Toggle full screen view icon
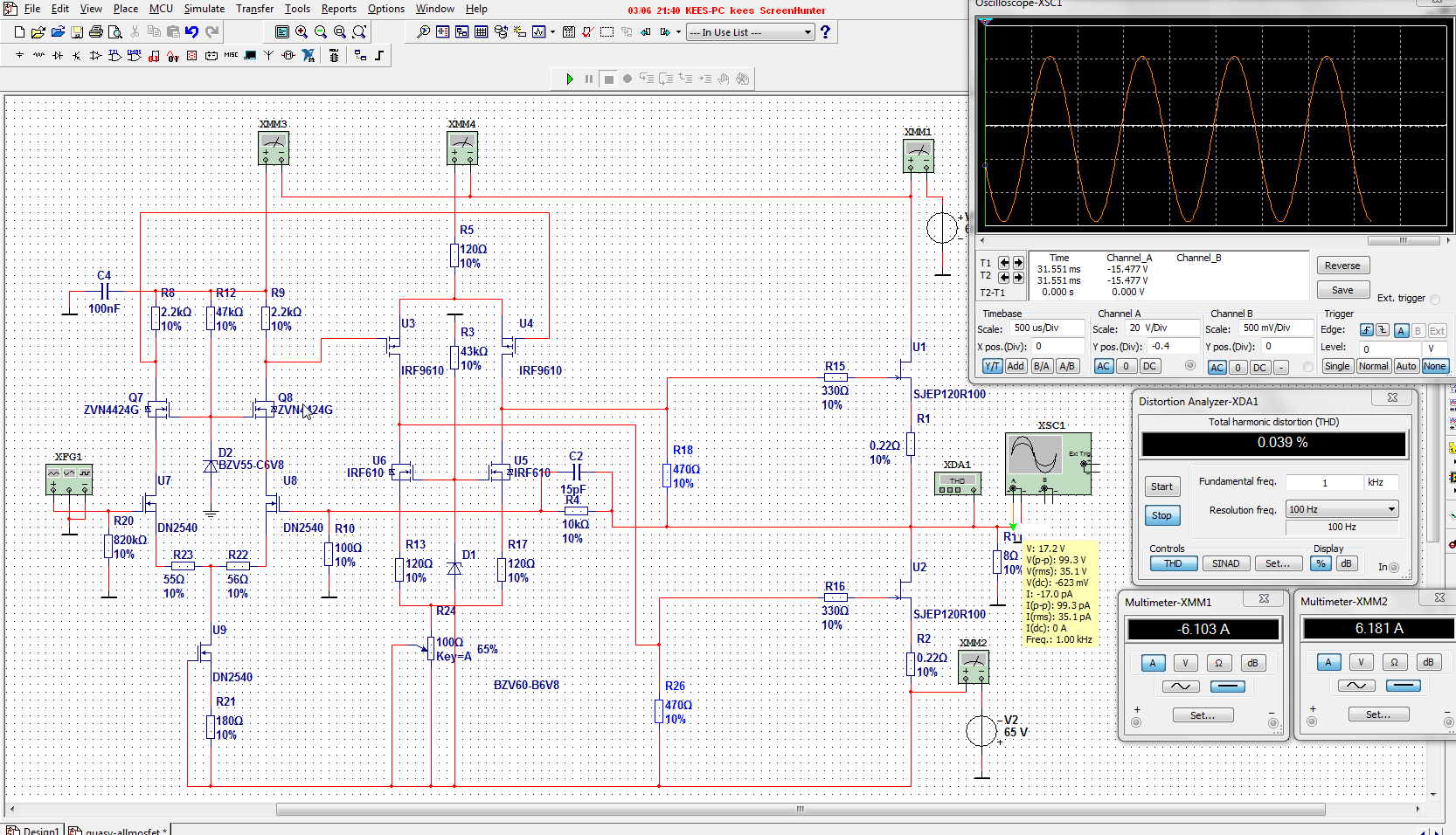 pos(282,32)
